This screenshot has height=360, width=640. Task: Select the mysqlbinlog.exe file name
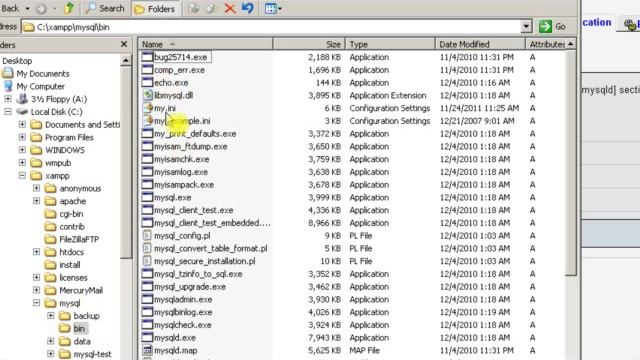[183, 312]
